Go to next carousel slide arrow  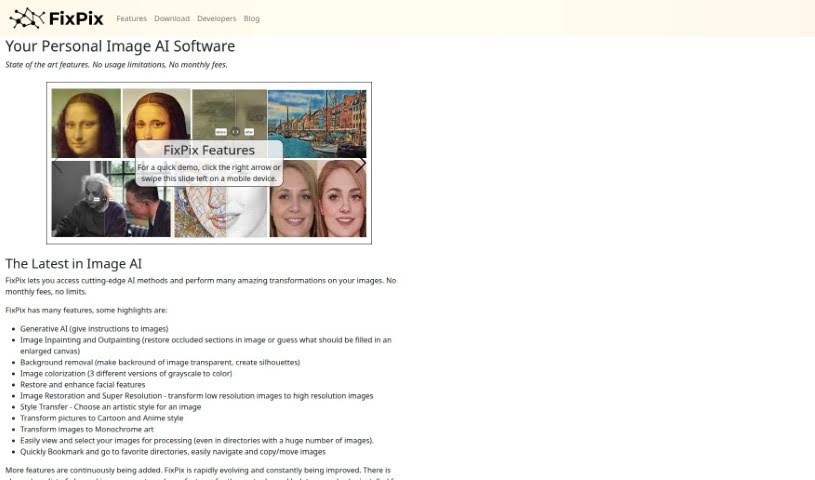pos(360,165)
